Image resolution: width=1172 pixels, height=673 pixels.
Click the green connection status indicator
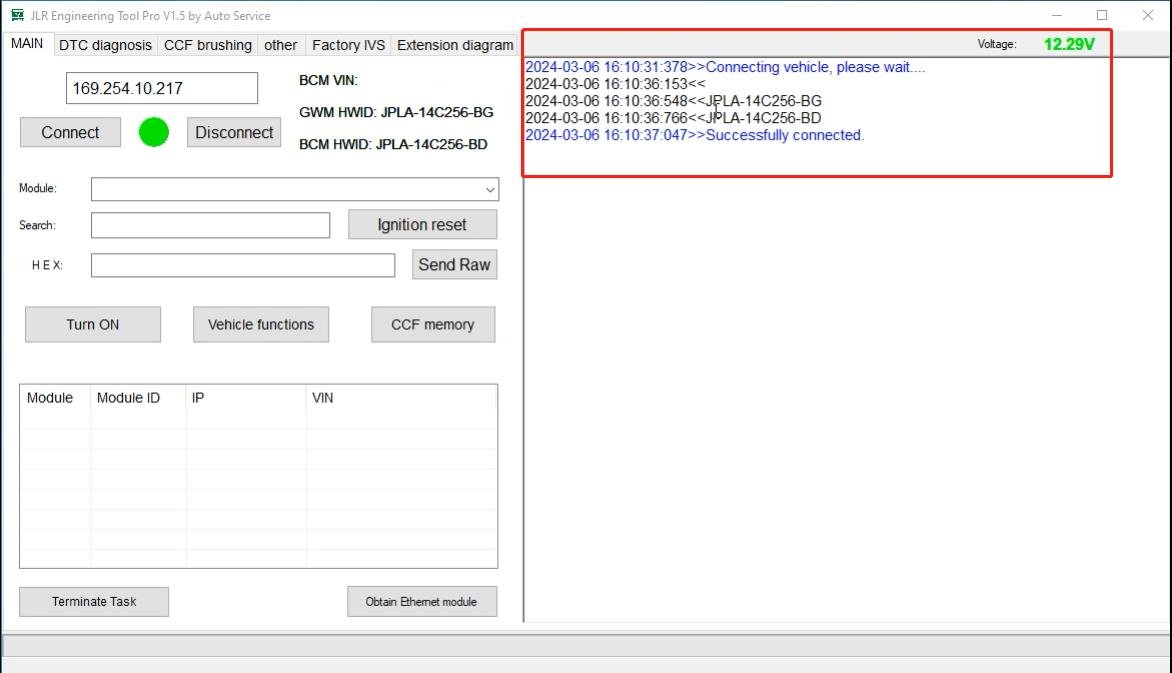point(154,132)
